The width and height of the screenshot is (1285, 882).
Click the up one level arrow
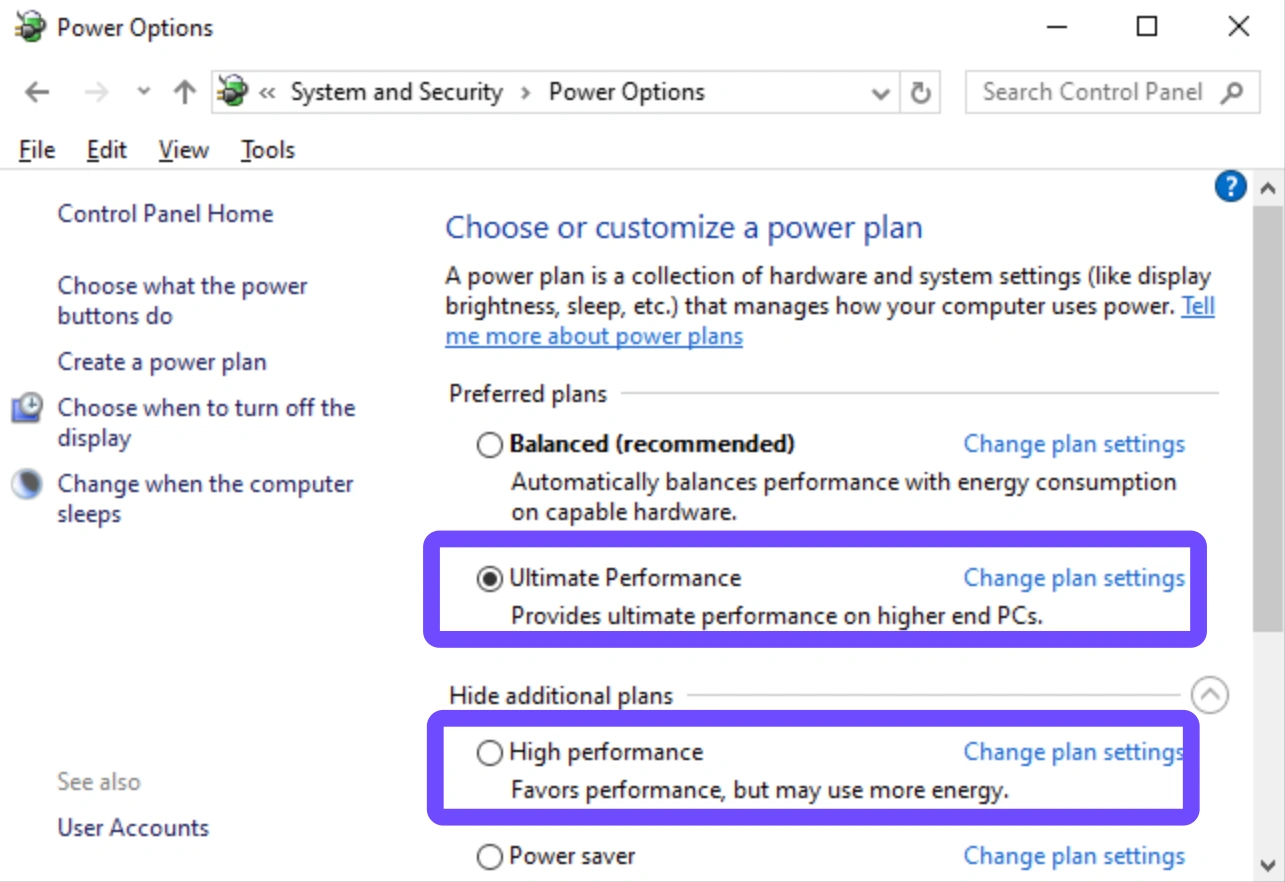pyautogui.click(x=184, y=93)
